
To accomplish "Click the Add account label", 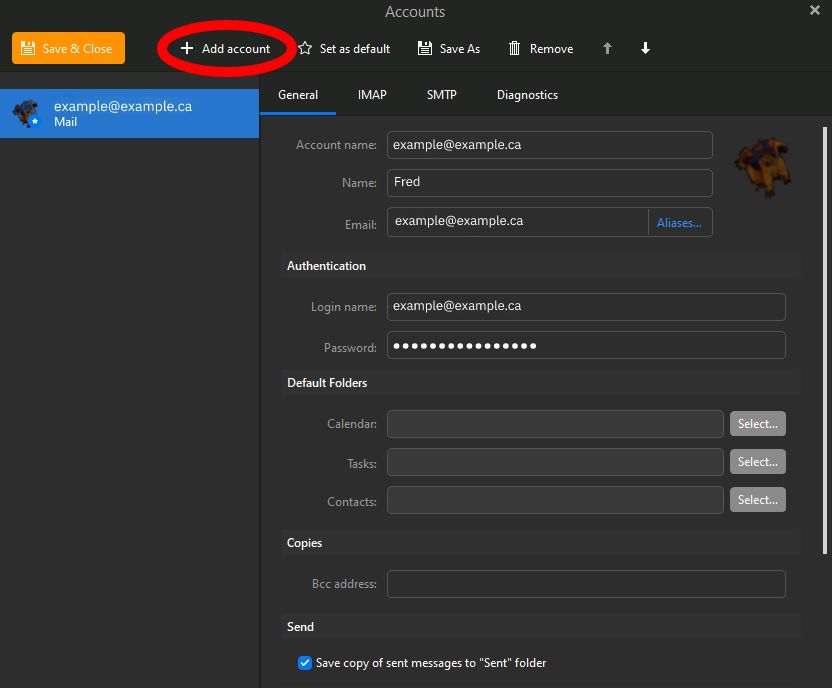I will coord(236,49).
